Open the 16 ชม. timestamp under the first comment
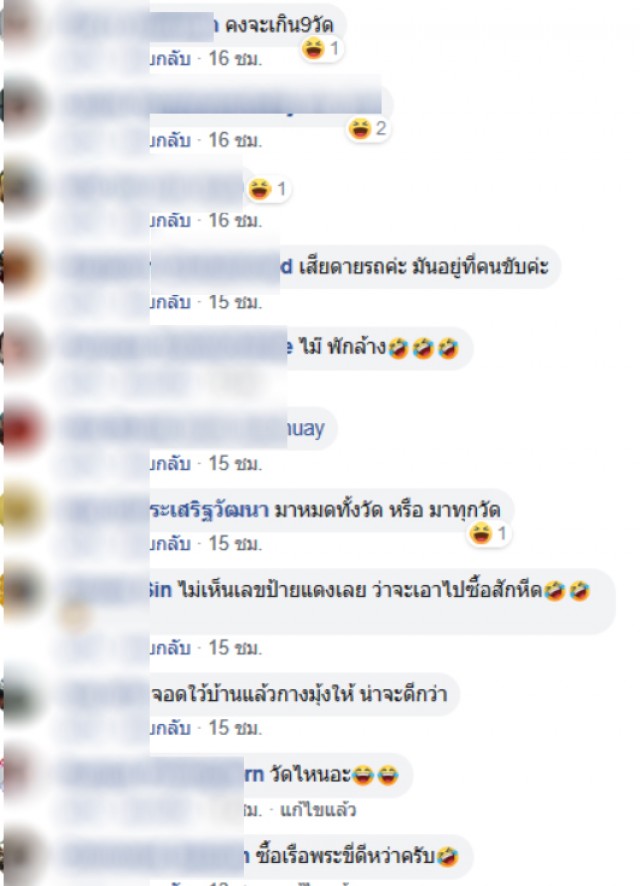The width and height of the screenshot is (640, 886). [x=235, y=59]
